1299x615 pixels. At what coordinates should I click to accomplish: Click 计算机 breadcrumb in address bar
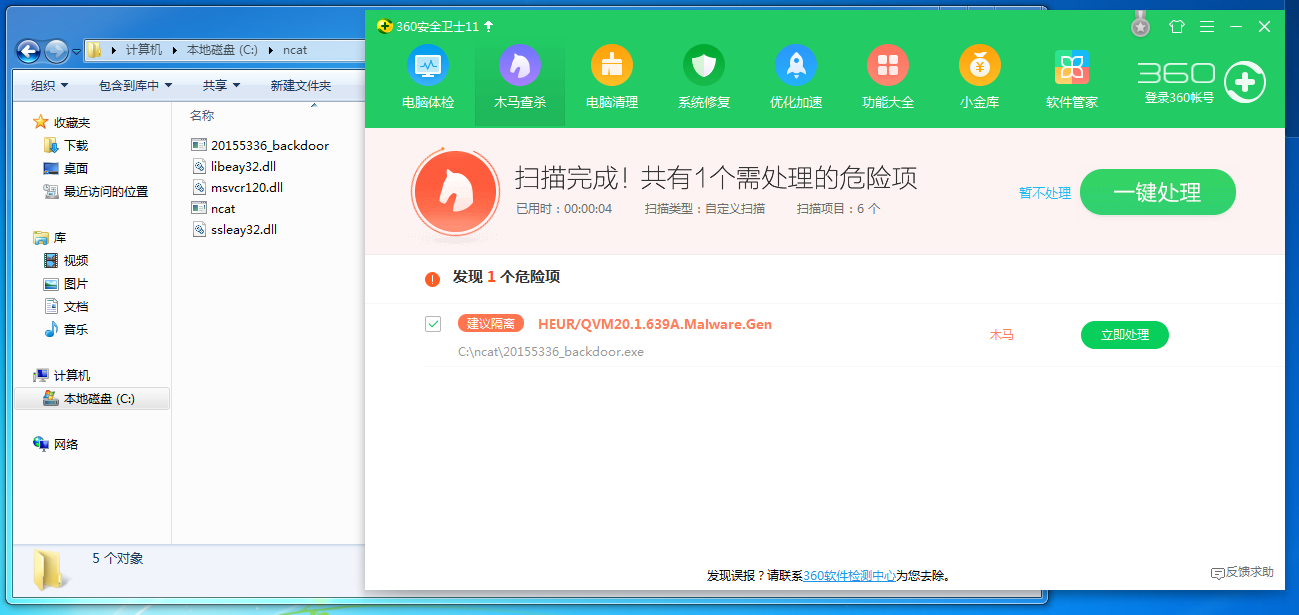click(143, 50)
